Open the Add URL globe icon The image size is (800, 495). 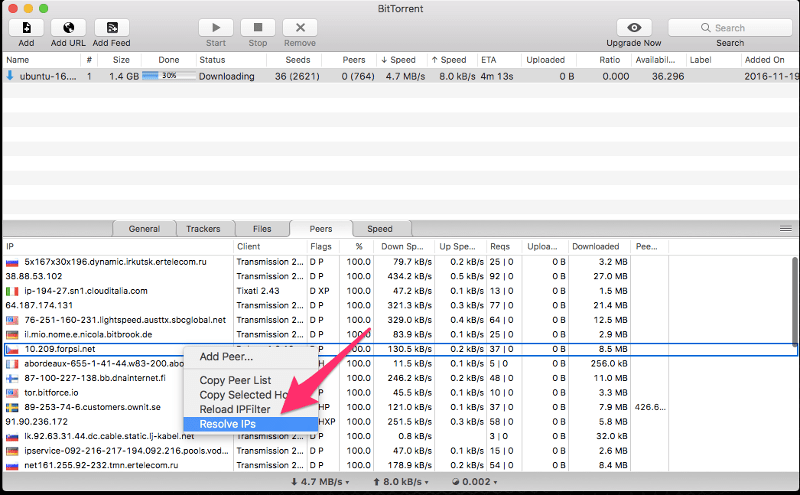point(68,28)
